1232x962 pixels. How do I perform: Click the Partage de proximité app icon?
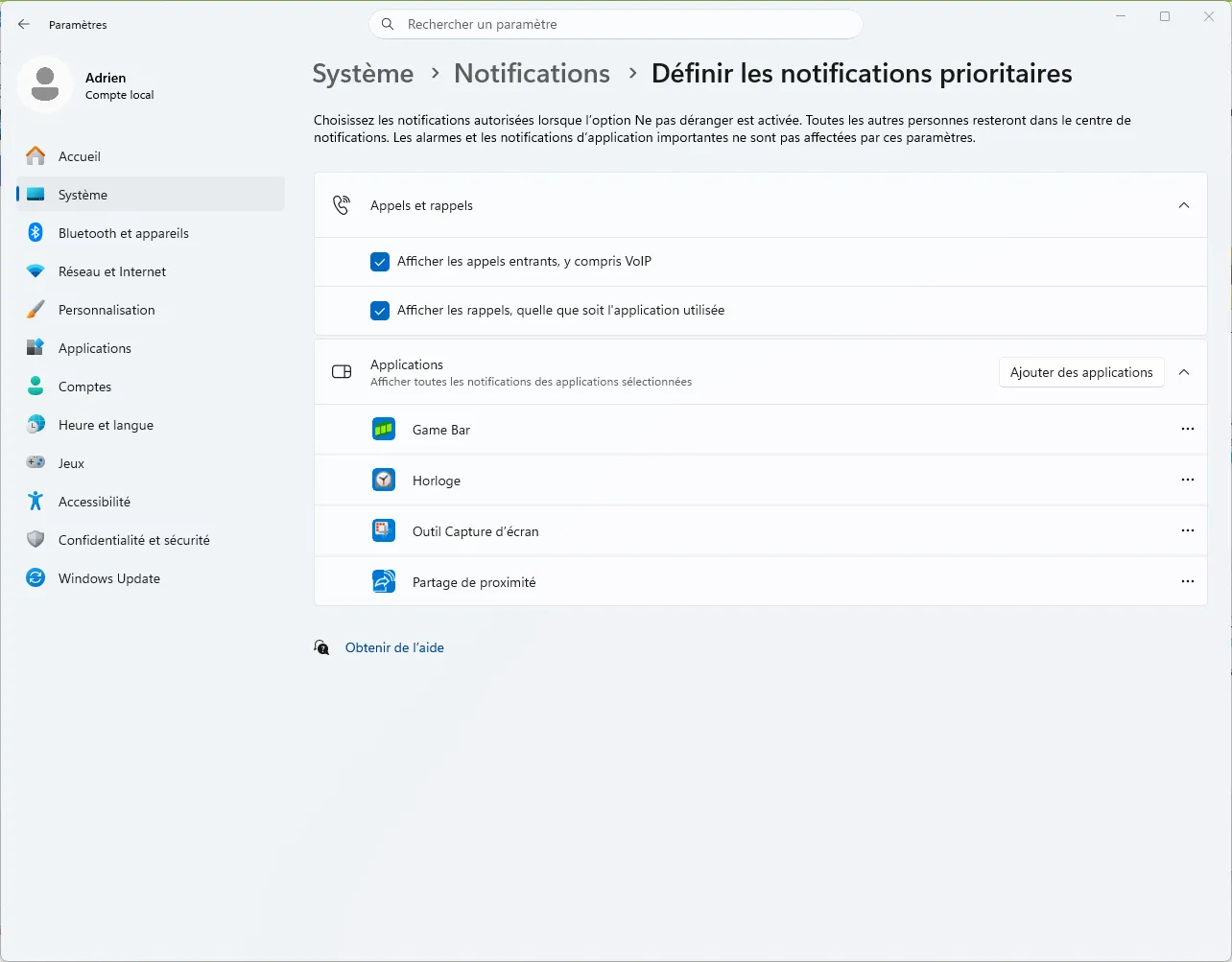click(384, 581)
